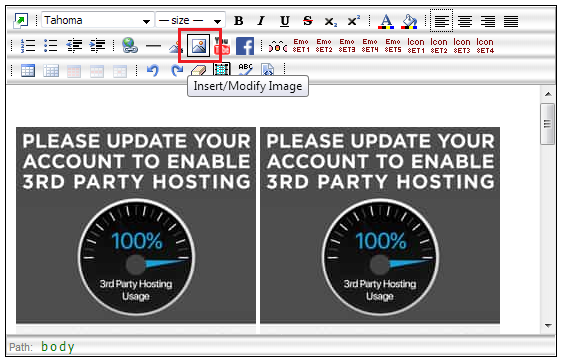This screenshot has width=563, height=364.
Task: Toggle Underline formatting
Action: pos(284,21)
